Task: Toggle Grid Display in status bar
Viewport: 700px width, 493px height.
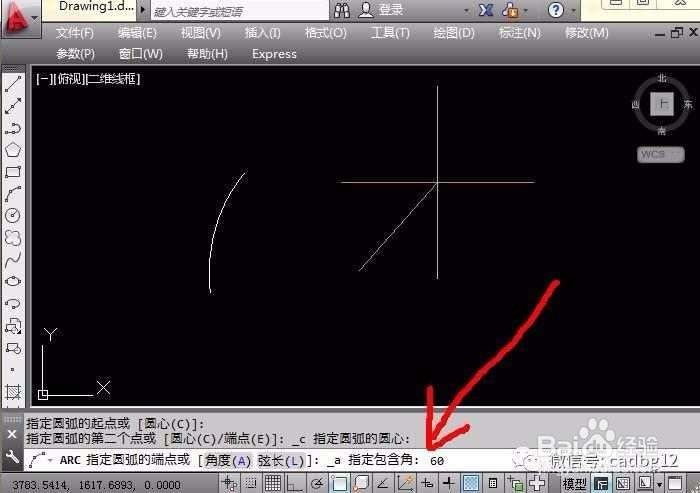Action: [273, 484]
